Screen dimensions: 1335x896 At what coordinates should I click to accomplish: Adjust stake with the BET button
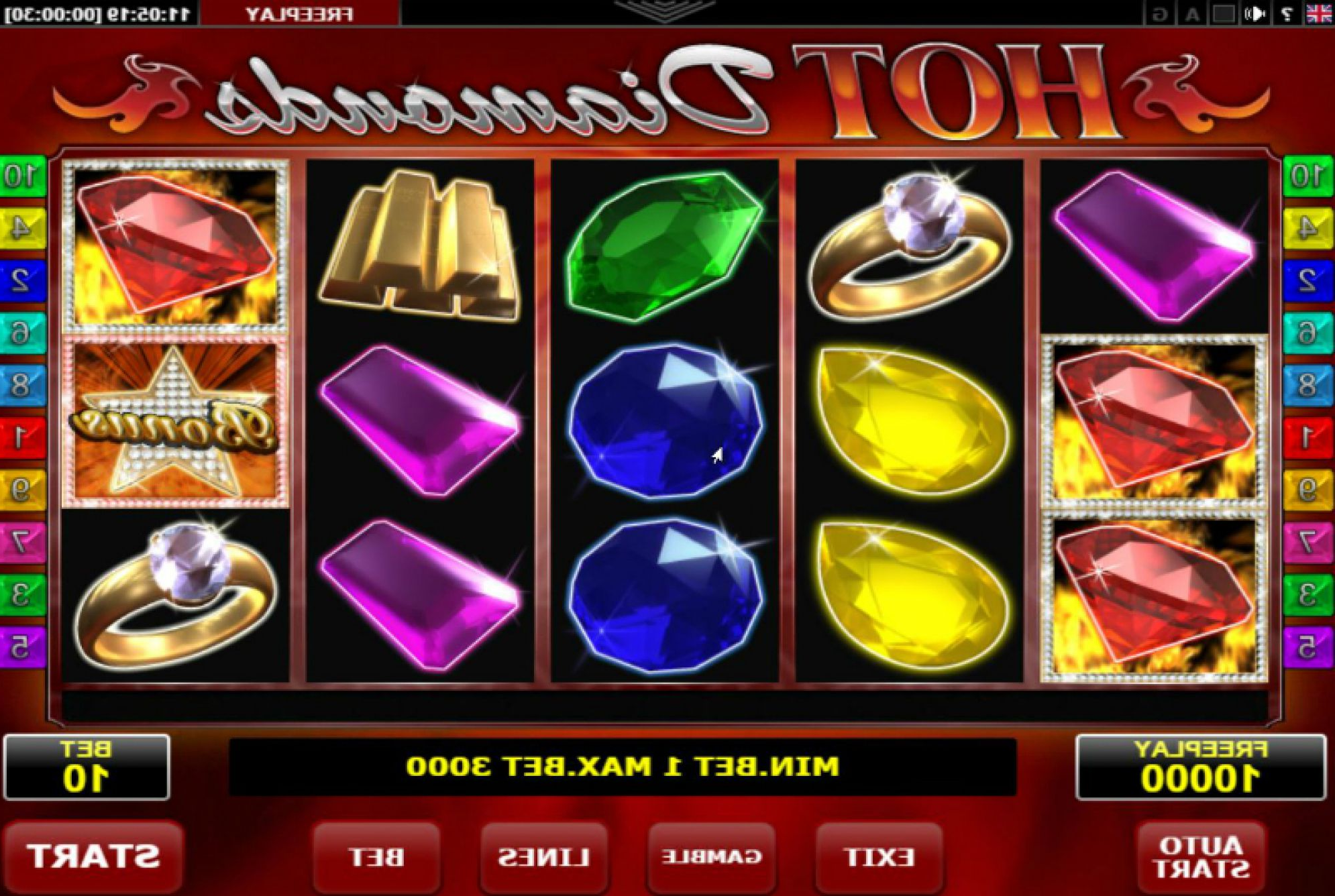[376, 856]
